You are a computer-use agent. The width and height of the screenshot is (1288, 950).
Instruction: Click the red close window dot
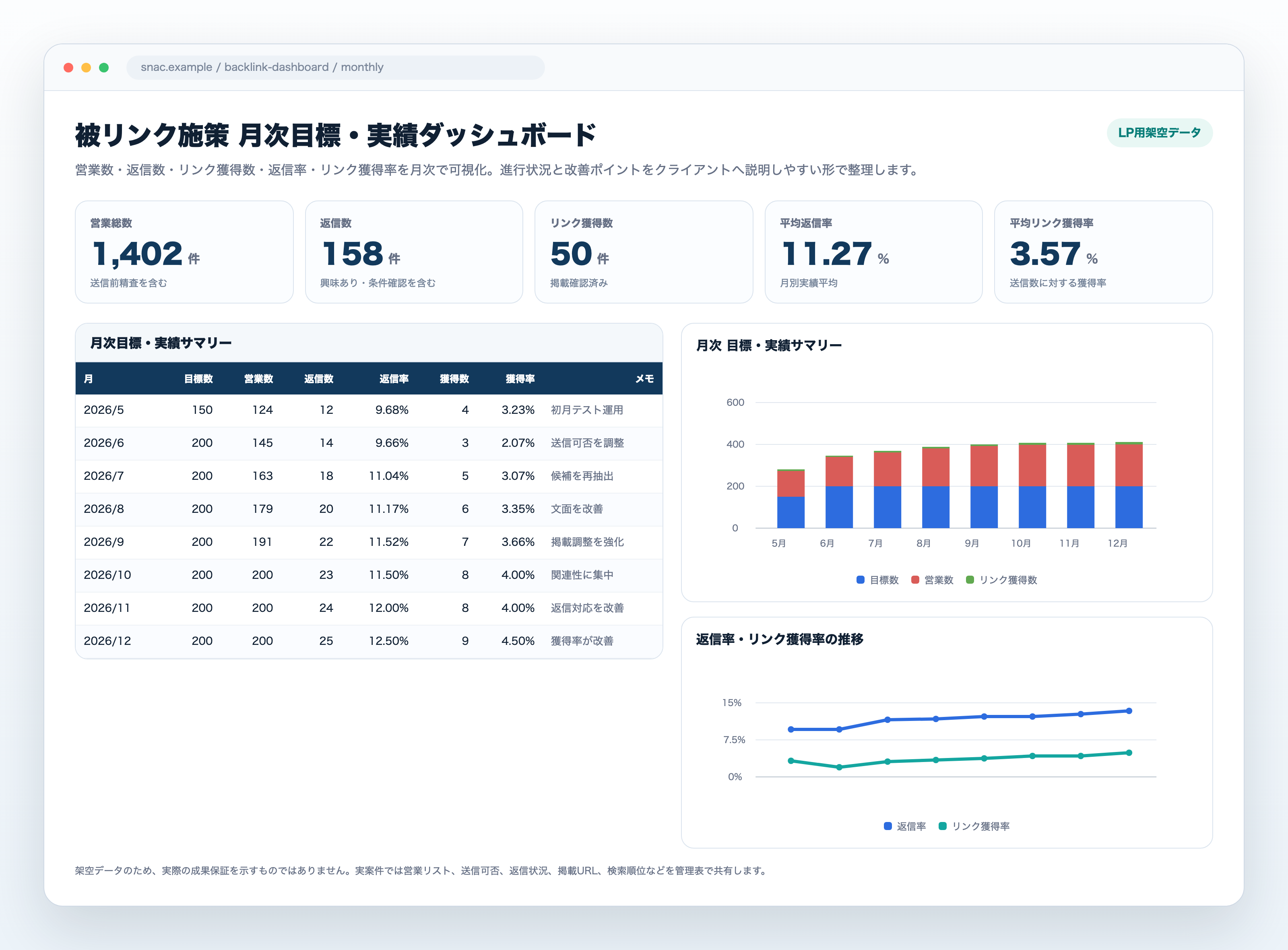[68, 67]
